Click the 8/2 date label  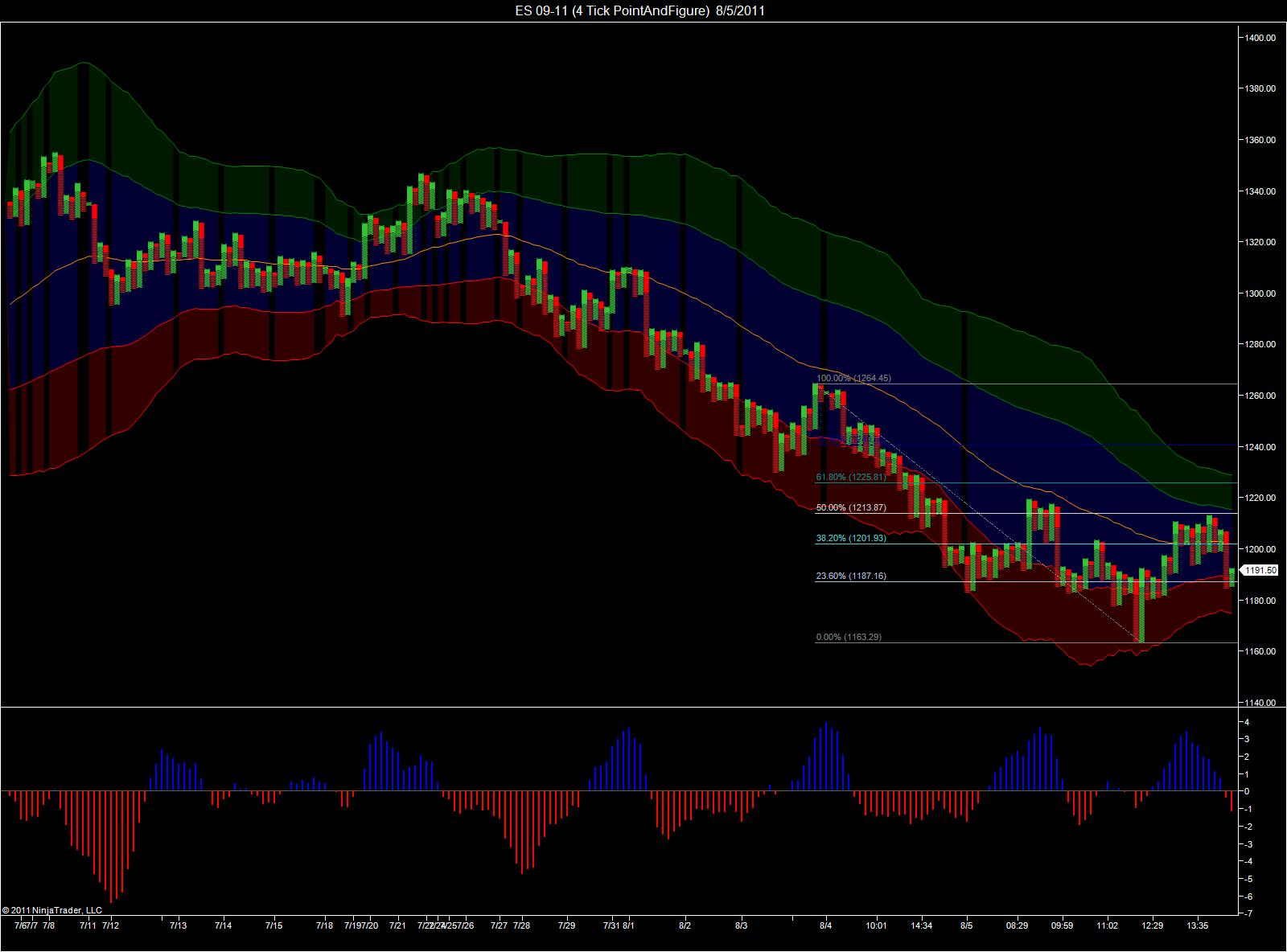685,925
